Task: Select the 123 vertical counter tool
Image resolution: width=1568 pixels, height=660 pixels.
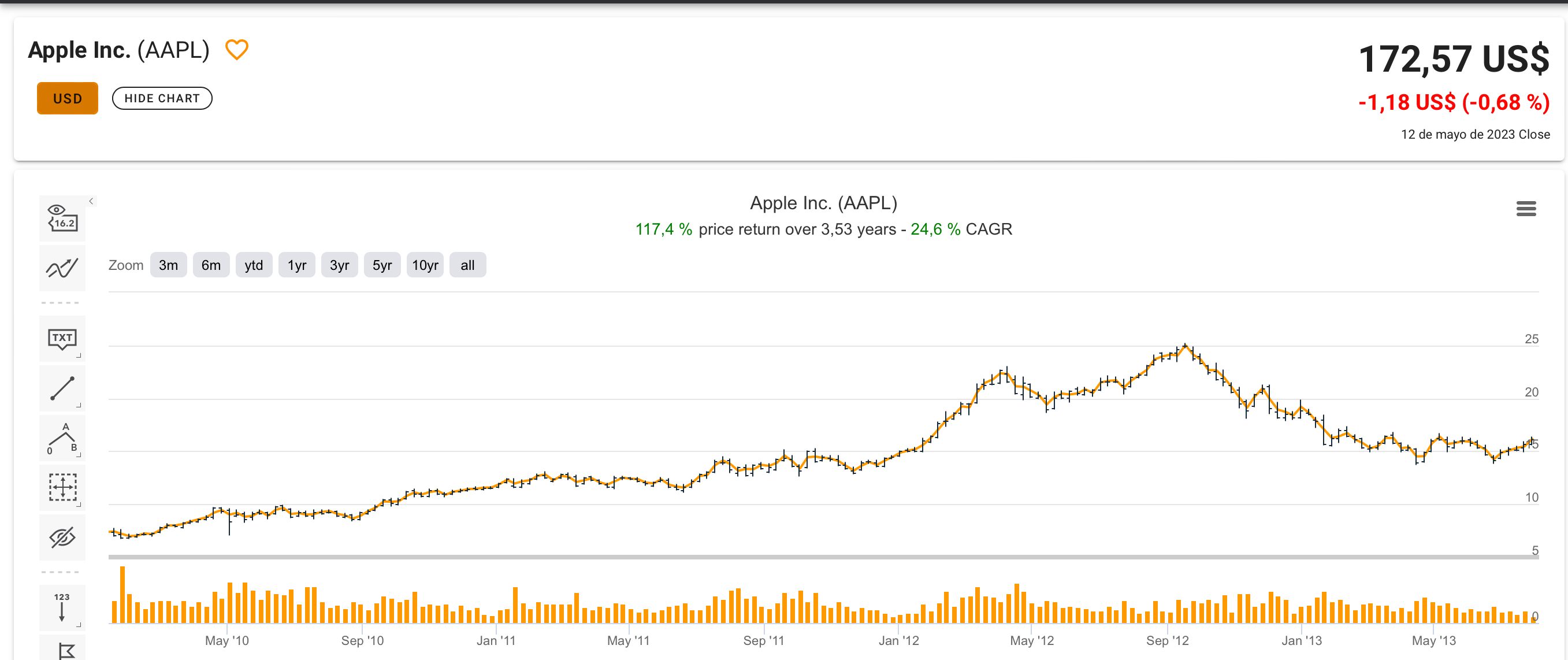Action: pyautogui.click(x=62, y=607)
